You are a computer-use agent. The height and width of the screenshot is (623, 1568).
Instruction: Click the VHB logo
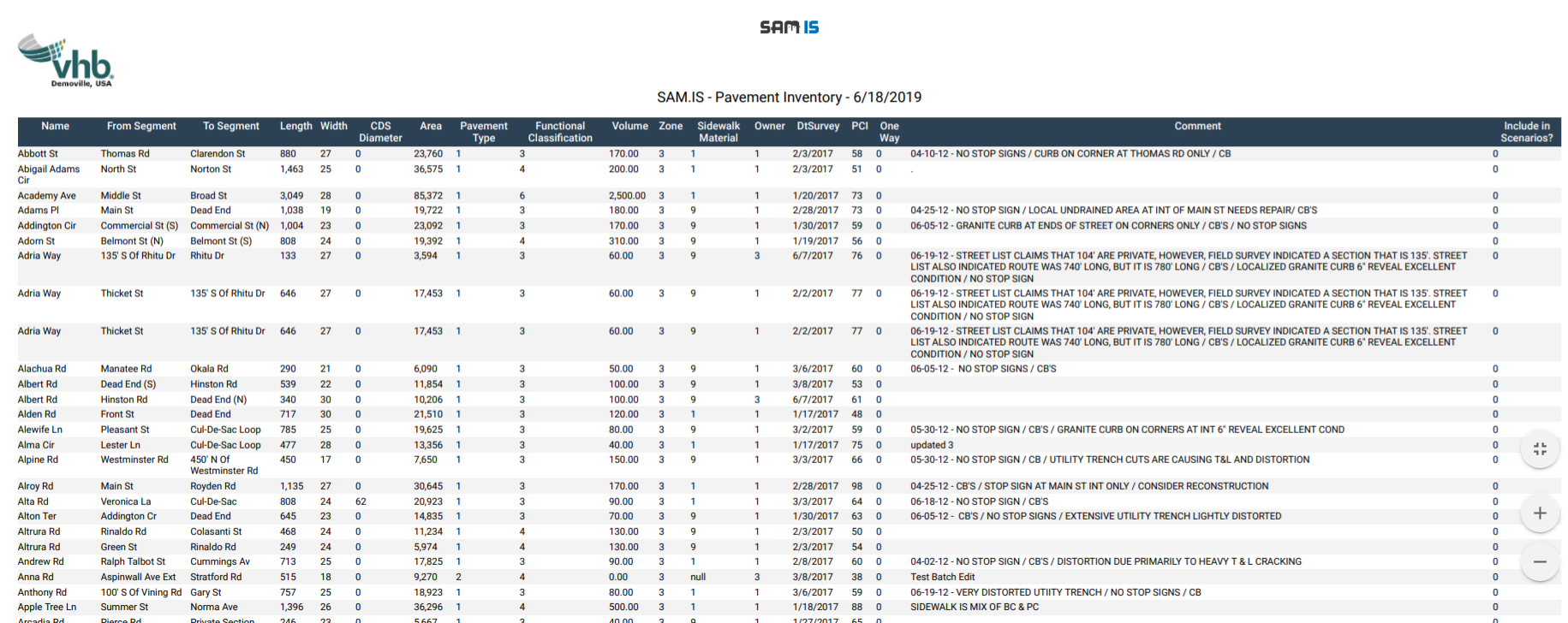coord(66,61)
